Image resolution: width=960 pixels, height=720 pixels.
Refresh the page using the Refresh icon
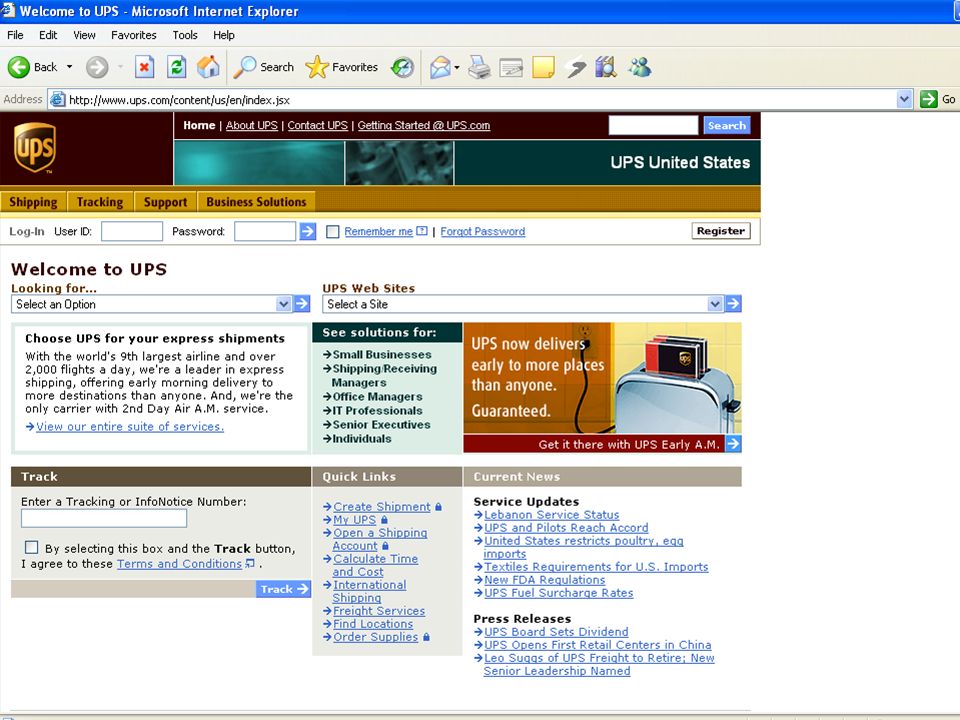[x=176, y=67]
